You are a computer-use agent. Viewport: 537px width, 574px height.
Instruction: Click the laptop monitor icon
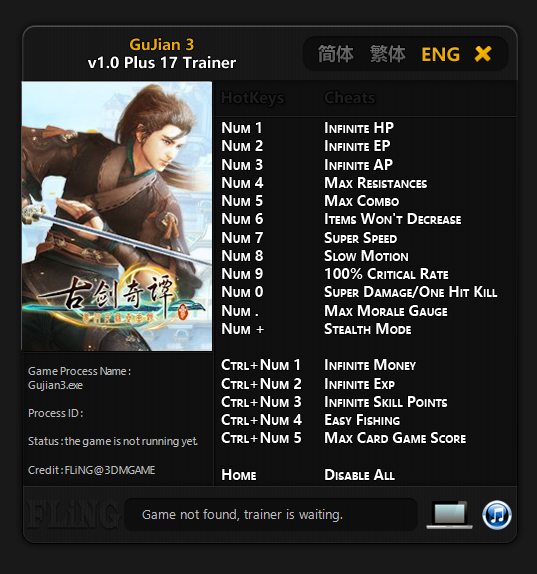point(450,515)
